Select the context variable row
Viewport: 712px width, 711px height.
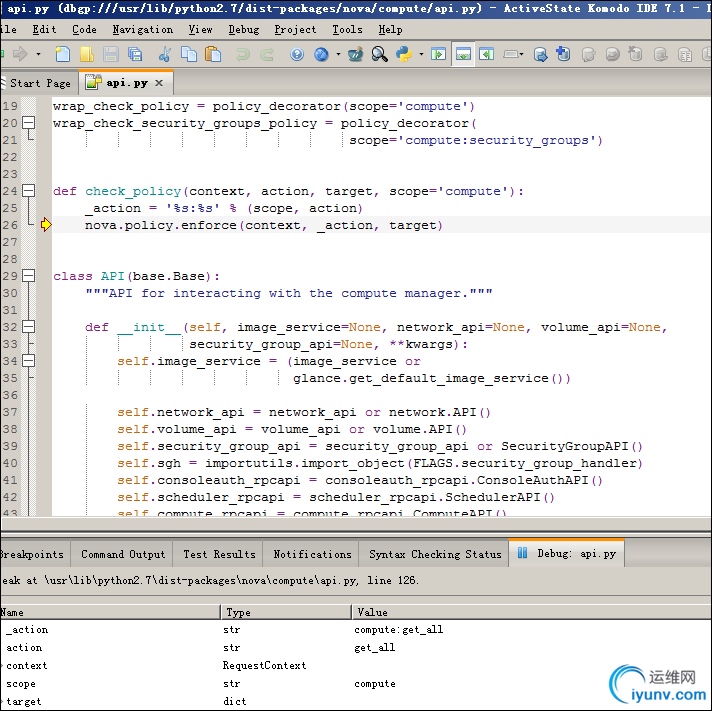pyautogui.click(x=27, y=665)
